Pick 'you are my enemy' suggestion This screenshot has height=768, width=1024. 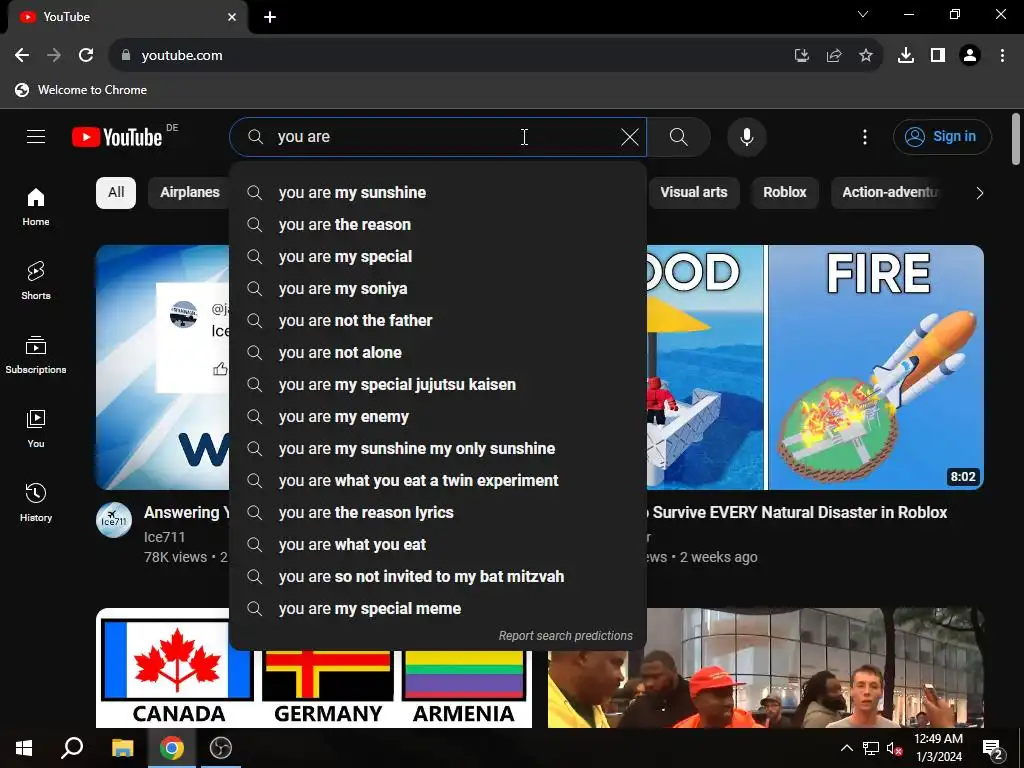438,417
